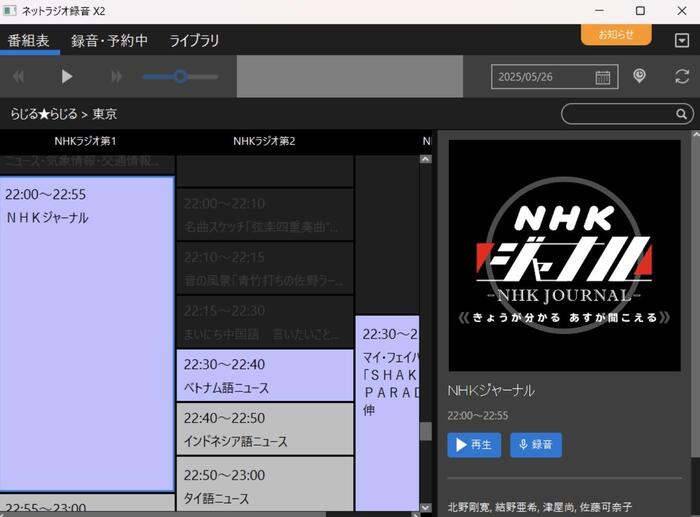This screenshot has height=517, width=700.
Task: Select the NHKラジオ第1 column header
Action: click(85, 141)
